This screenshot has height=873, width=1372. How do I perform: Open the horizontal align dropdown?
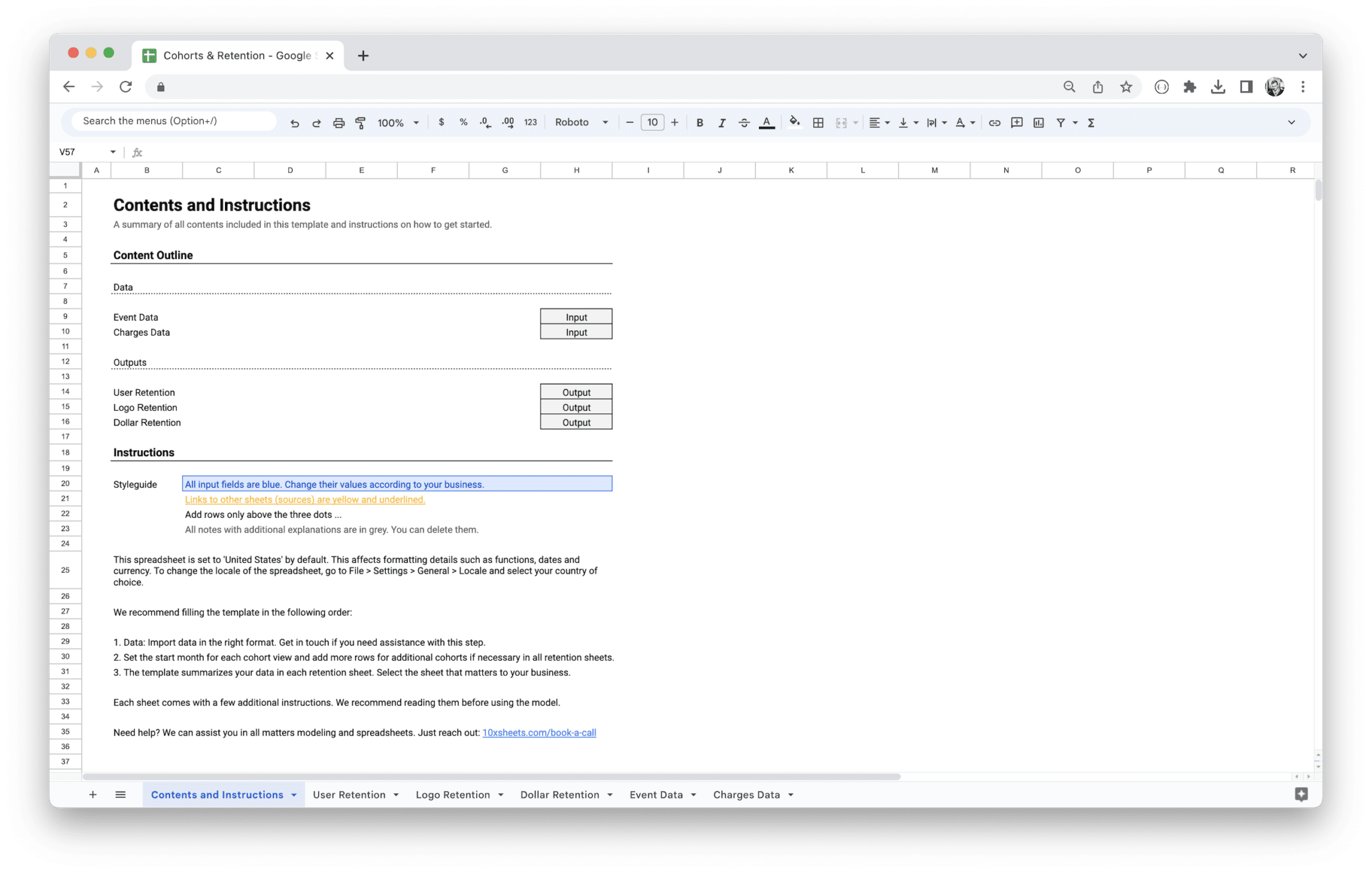point(879,122)
